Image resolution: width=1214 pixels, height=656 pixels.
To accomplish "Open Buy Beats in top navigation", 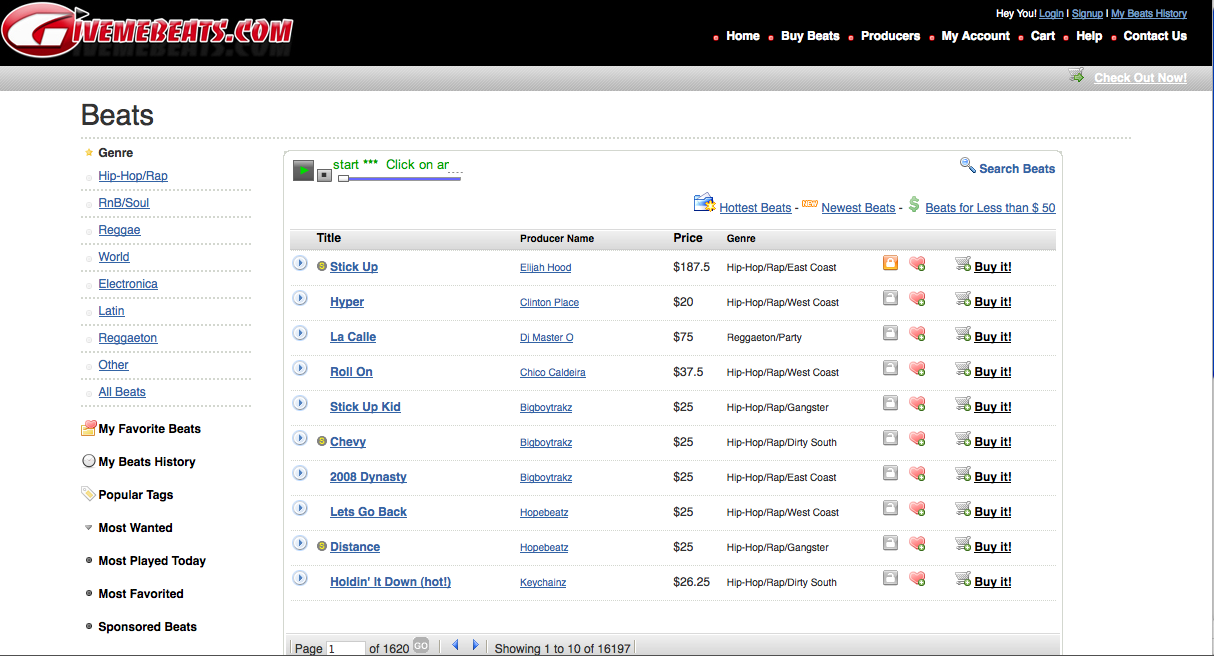I will pos(810,36).
